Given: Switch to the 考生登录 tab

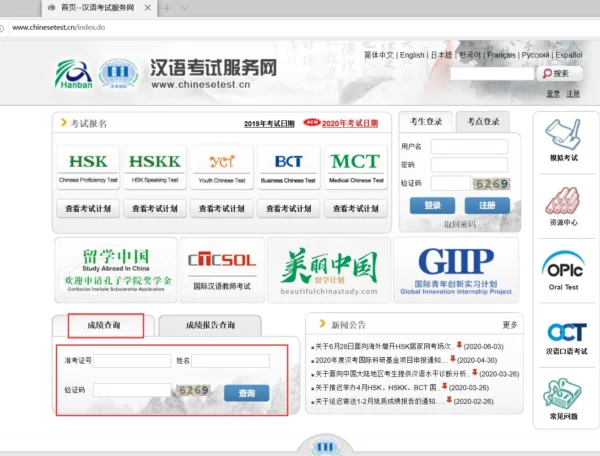Looking at the screenshot, I should (426, 122).
